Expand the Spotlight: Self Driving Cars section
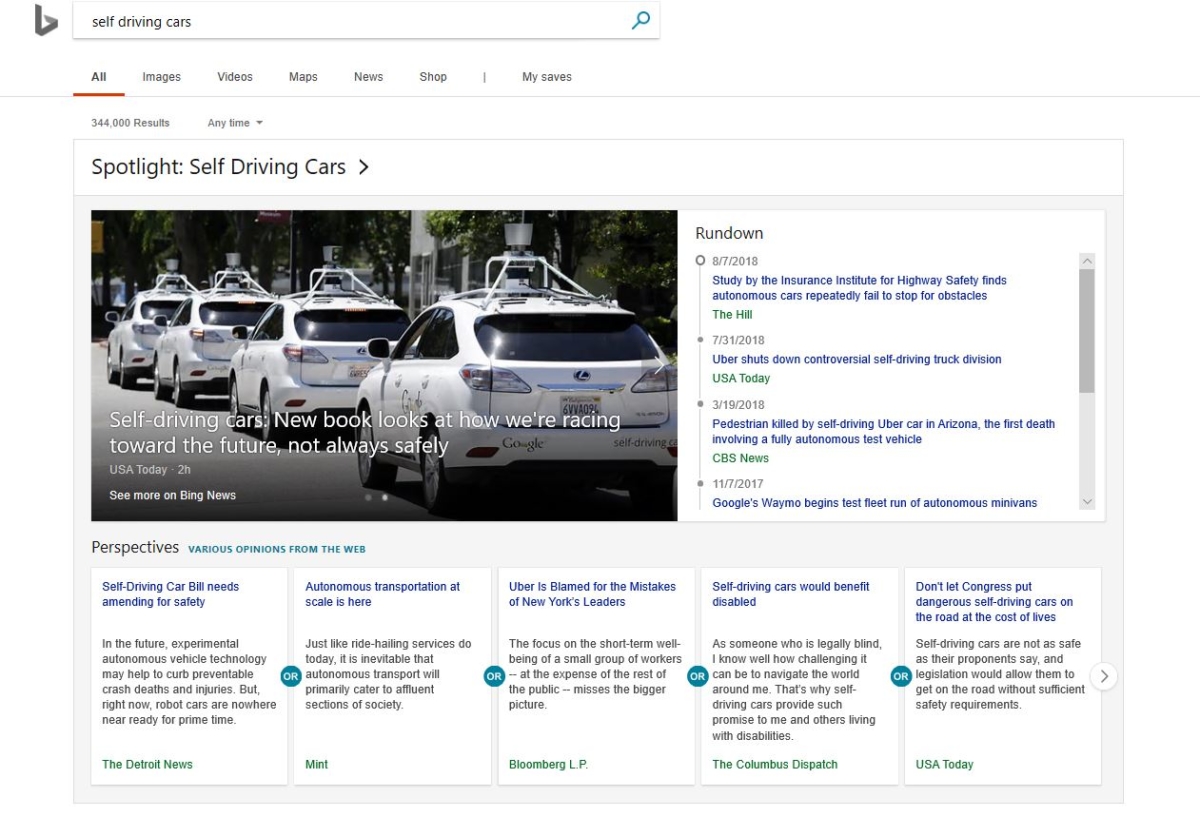1200x817 pixels. (362, 167)
